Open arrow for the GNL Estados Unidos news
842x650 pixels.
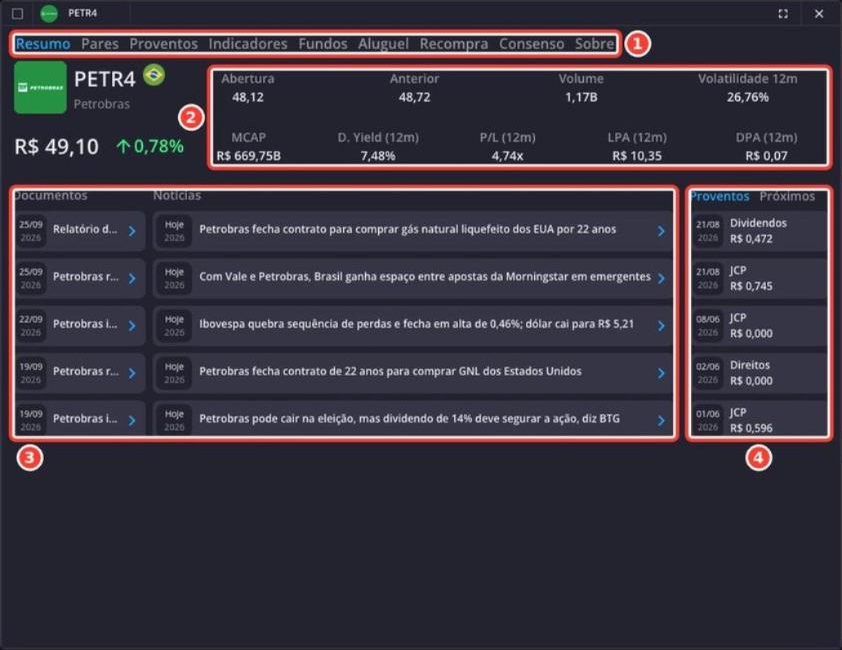tap(661, 373)
